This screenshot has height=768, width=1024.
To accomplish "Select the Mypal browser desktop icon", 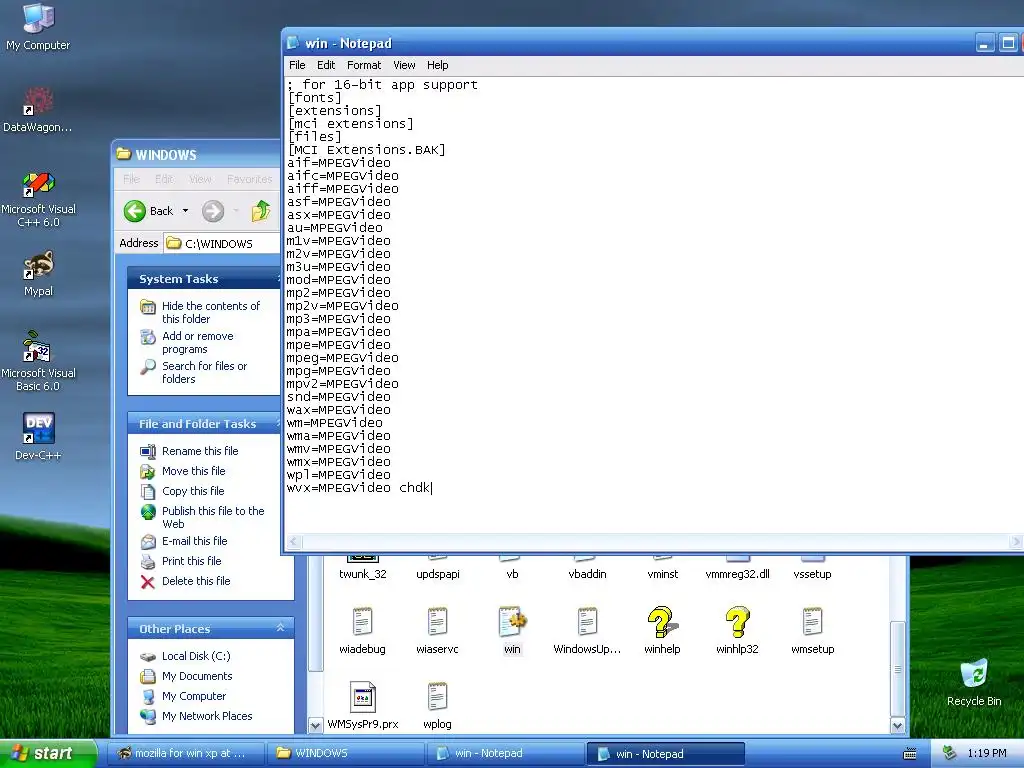I will point(38,273).
